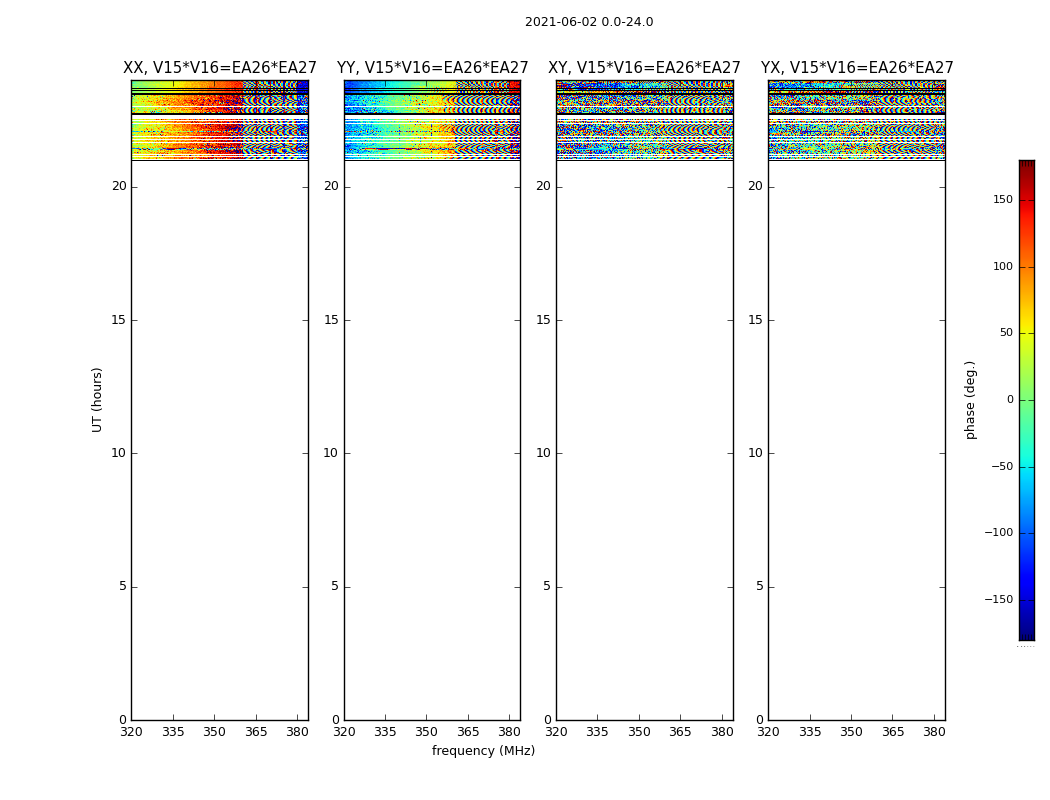Viewport: 1050px width, 800px height.
Task: Click the 'phase (deg.)' colorbar label
Action: coord(970,400)
